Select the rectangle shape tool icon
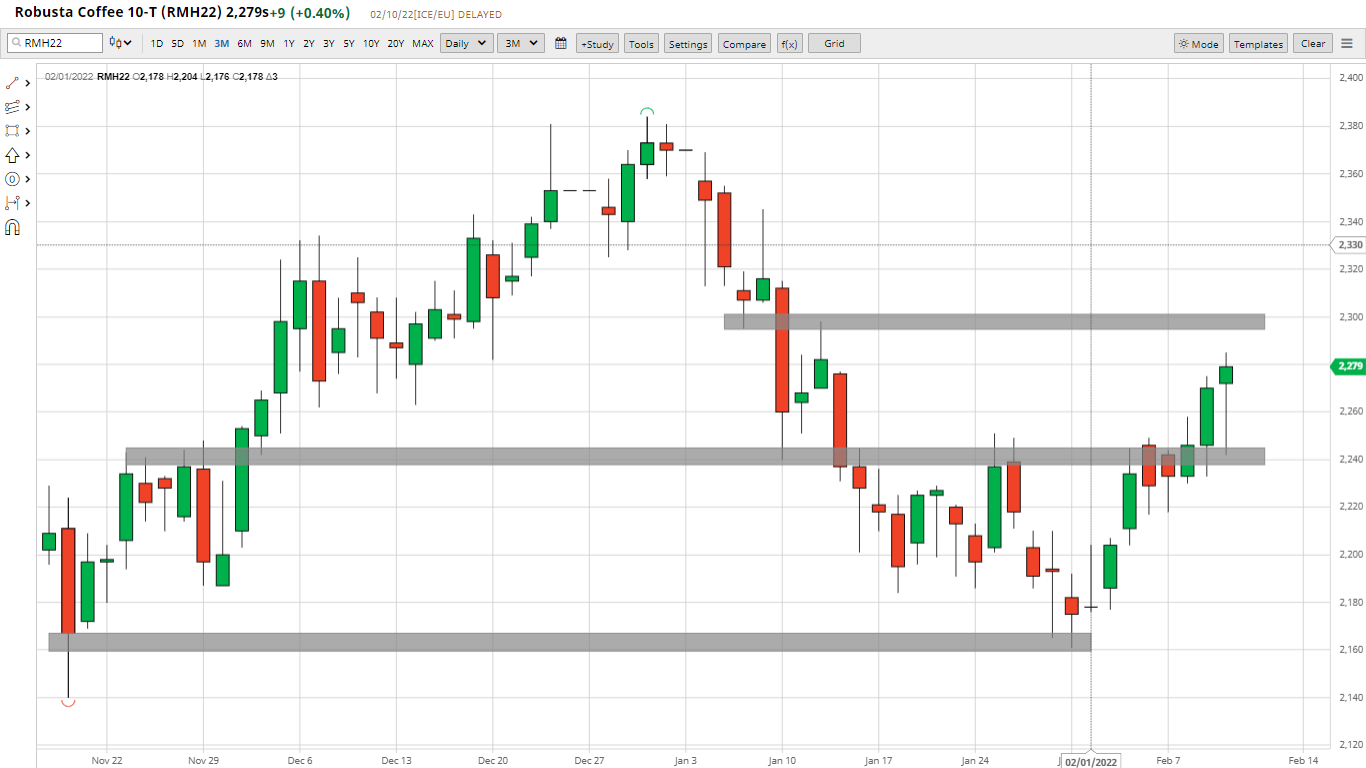 [x=12, y=131]
